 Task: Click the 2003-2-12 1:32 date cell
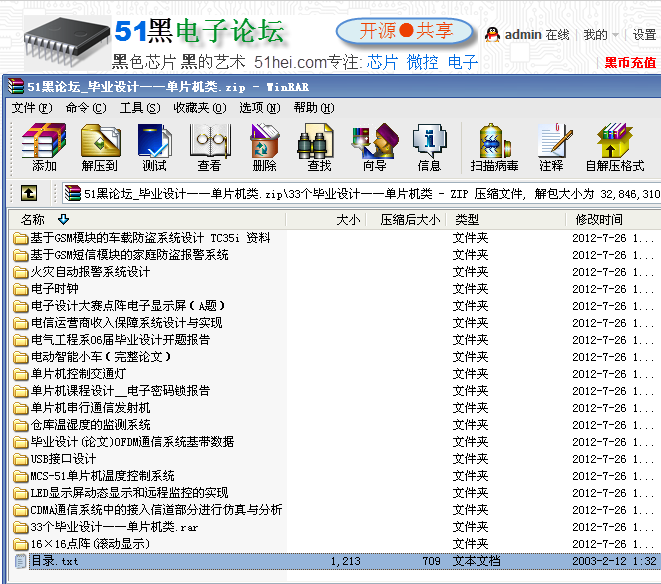coord(615,561)
